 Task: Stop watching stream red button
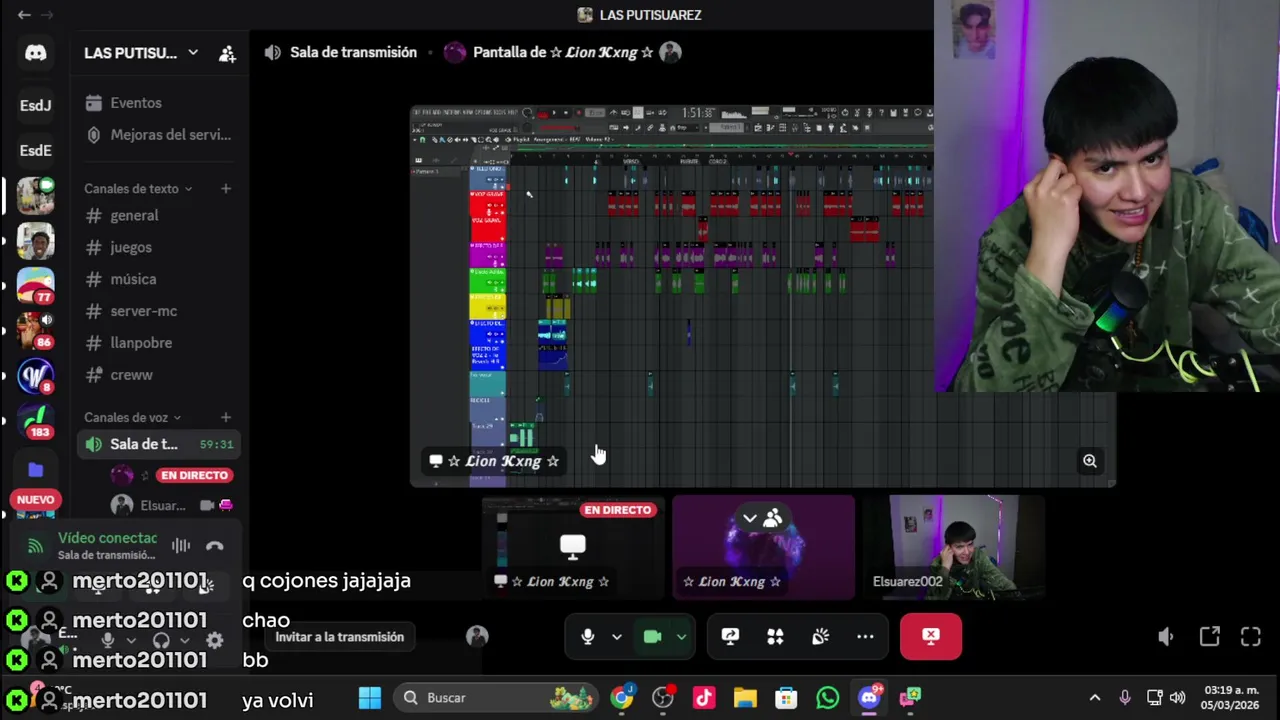click(931, 637)
